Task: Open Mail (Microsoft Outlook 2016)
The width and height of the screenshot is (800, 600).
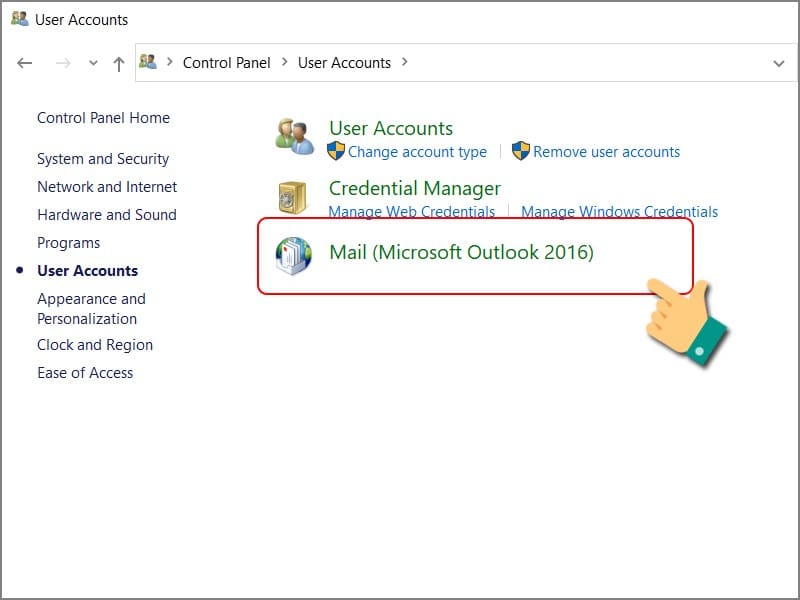Action: pos(461,252)
